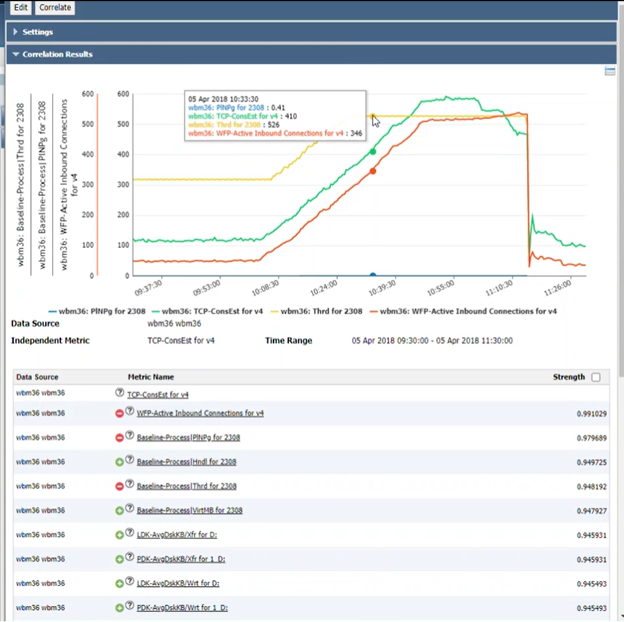Expand the Settings section
Screen dimensions: 624x622
pyautogui.click(x=38, y=32)
